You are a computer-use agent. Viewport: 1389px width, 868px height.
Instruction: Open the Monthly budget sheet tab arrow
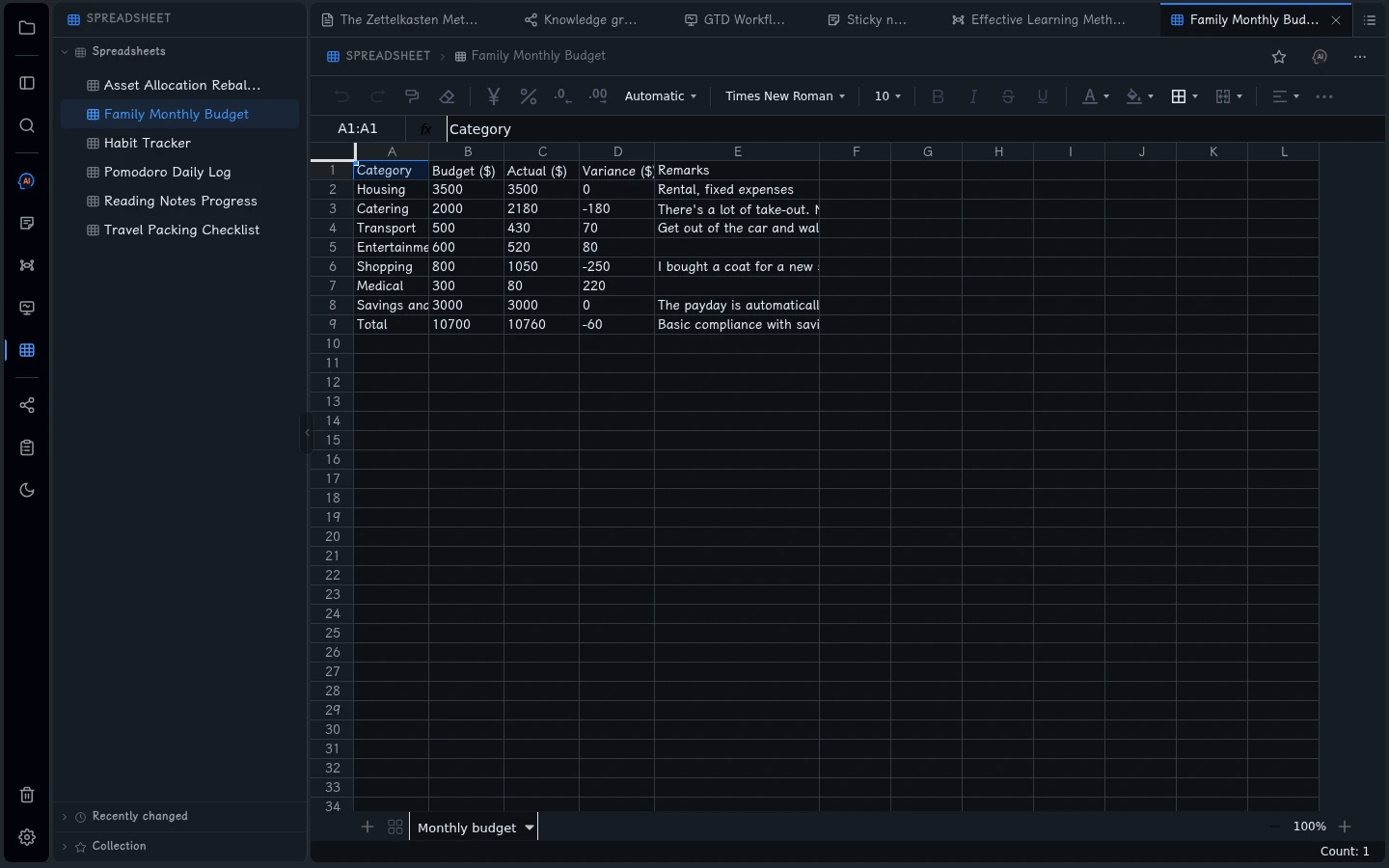[x=530, y=827]
